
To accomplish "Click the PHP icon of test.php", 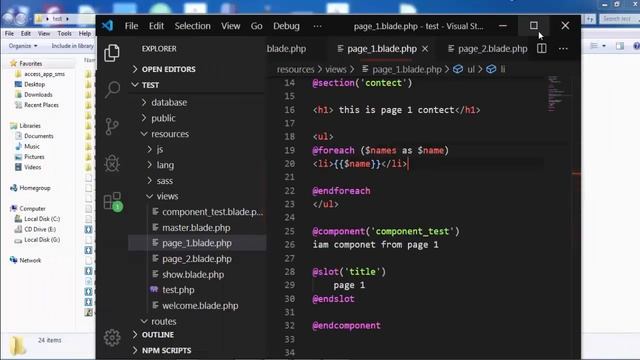I will [x=154, y=289].
